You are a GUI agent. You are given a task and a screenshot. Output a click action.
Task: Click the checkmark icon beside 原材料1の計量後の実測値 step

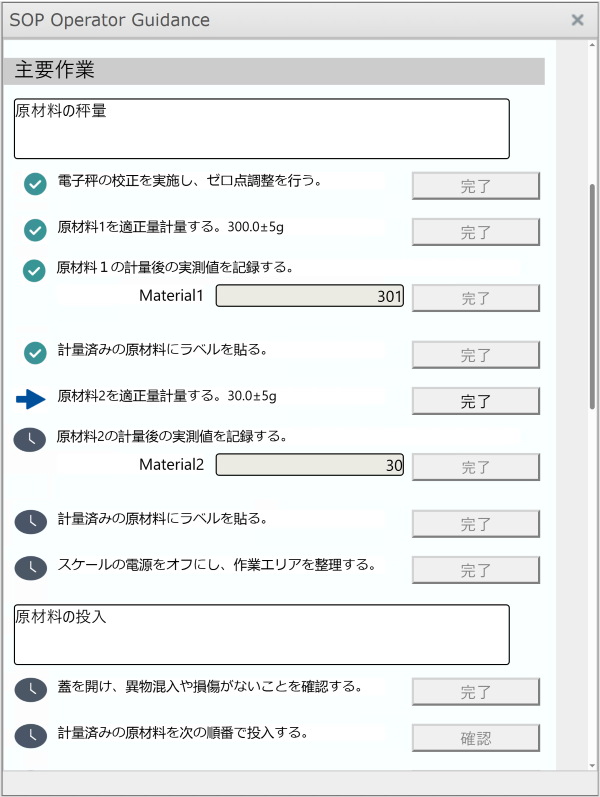[x=35, y=270]
